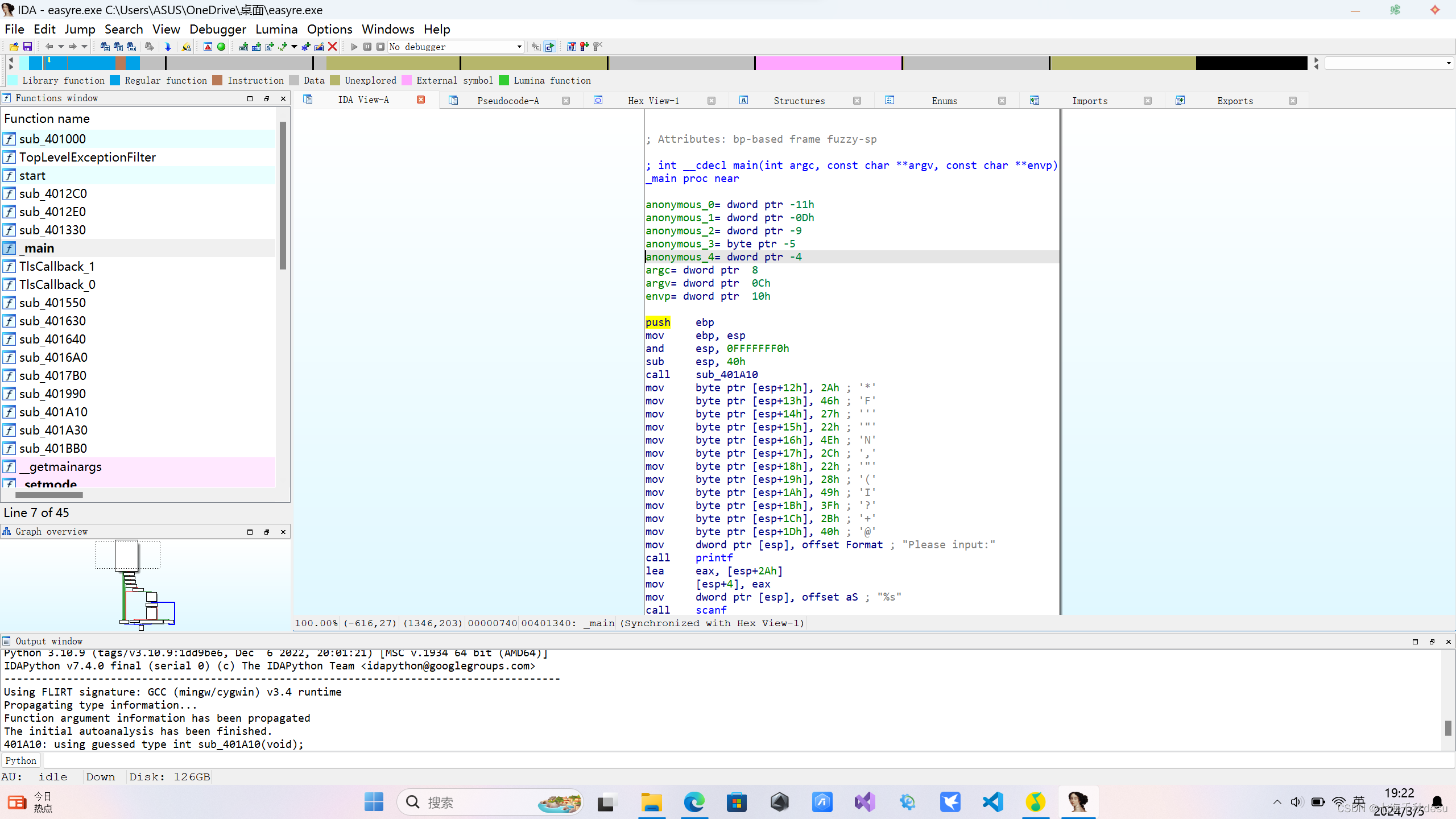Close the Pseudocode-A tab

click(566, 101)
